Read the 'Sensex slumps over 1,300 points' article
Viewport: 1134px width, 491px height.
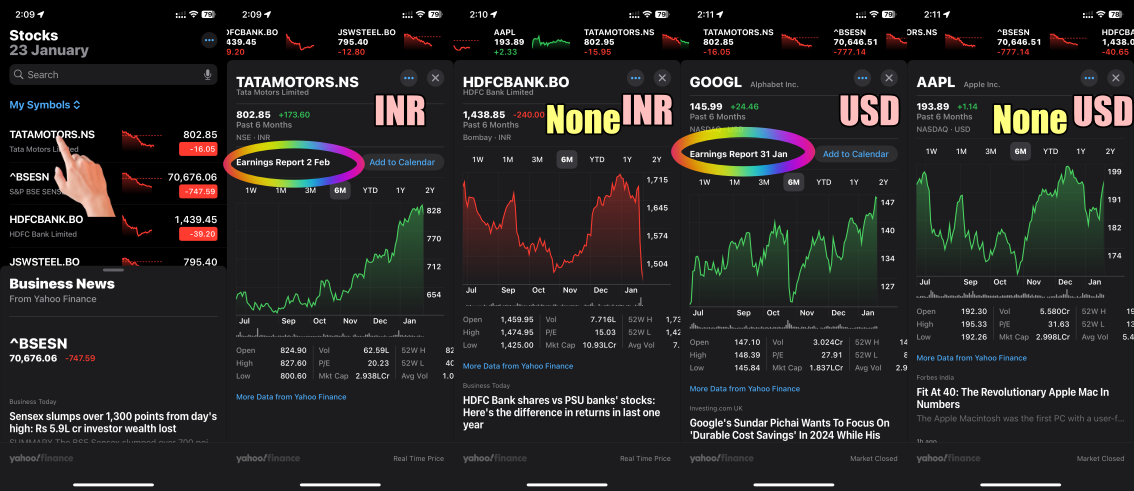113,423
